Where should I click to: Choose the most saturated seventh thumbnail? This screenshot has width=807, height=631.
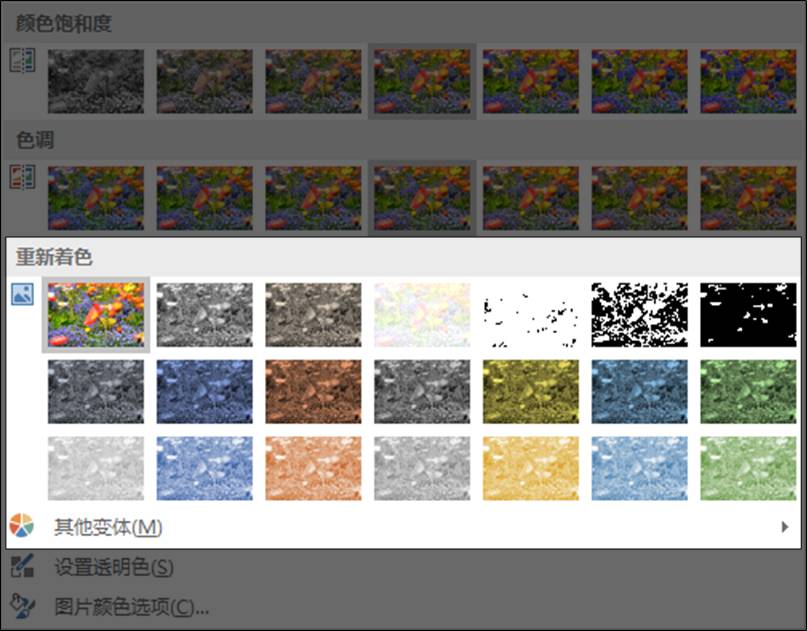click(748, 81)
